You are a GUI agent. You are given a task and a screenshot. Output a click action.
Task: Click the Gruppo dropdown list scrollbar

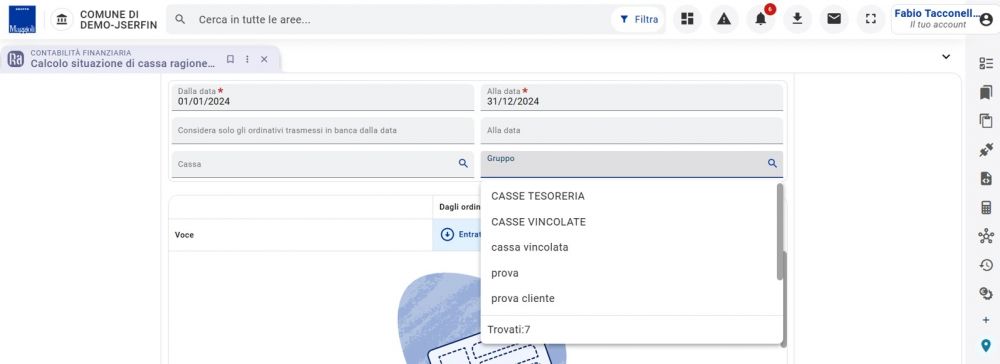(x=779, y=231)
